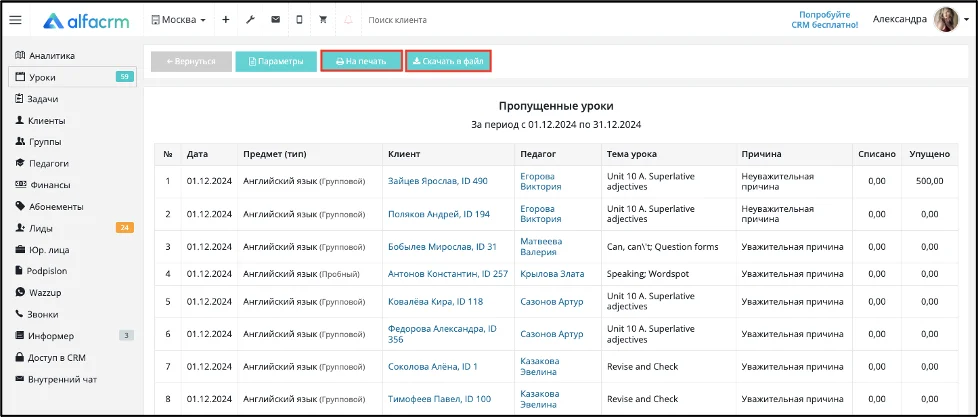This screenshot has height=418, width=979.
Task: Open the shopping cart icon
Action: point(323,20)
